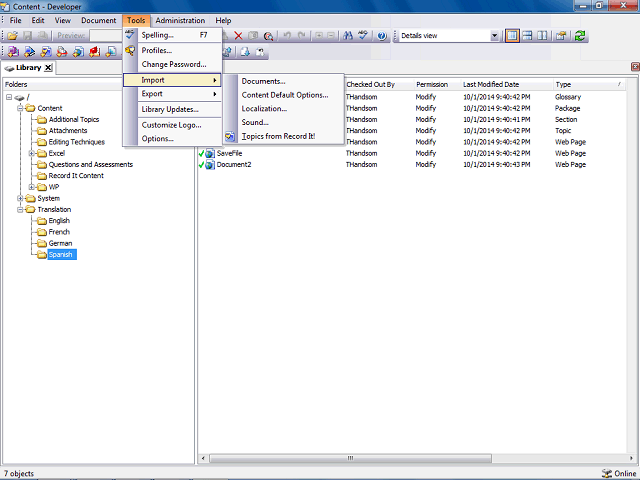640x480 pixels.
Task: Click the magnifier icon next to undo
Action: click(268, 36)
